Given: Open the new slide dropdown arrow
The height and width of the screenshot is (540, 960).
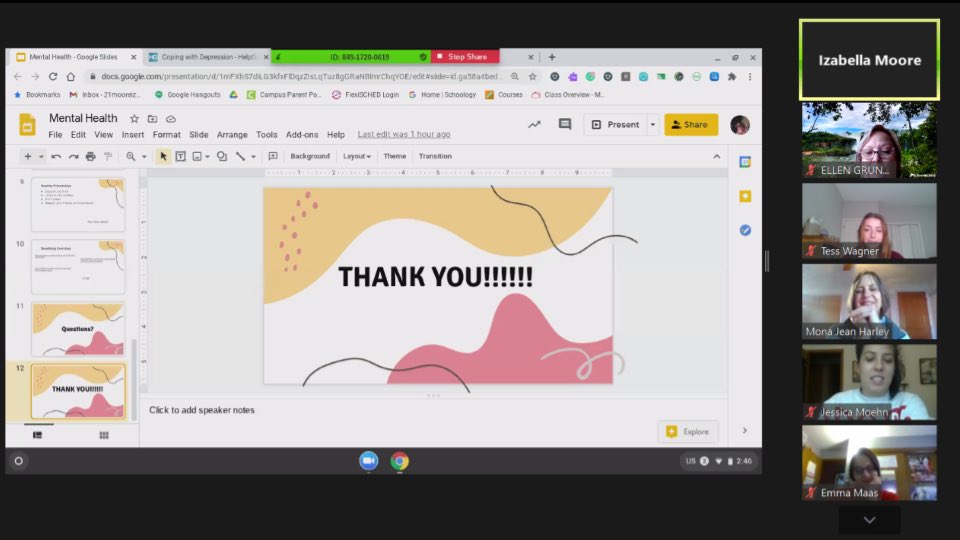Looking at the screenshot, I should (x=41, y=156).
